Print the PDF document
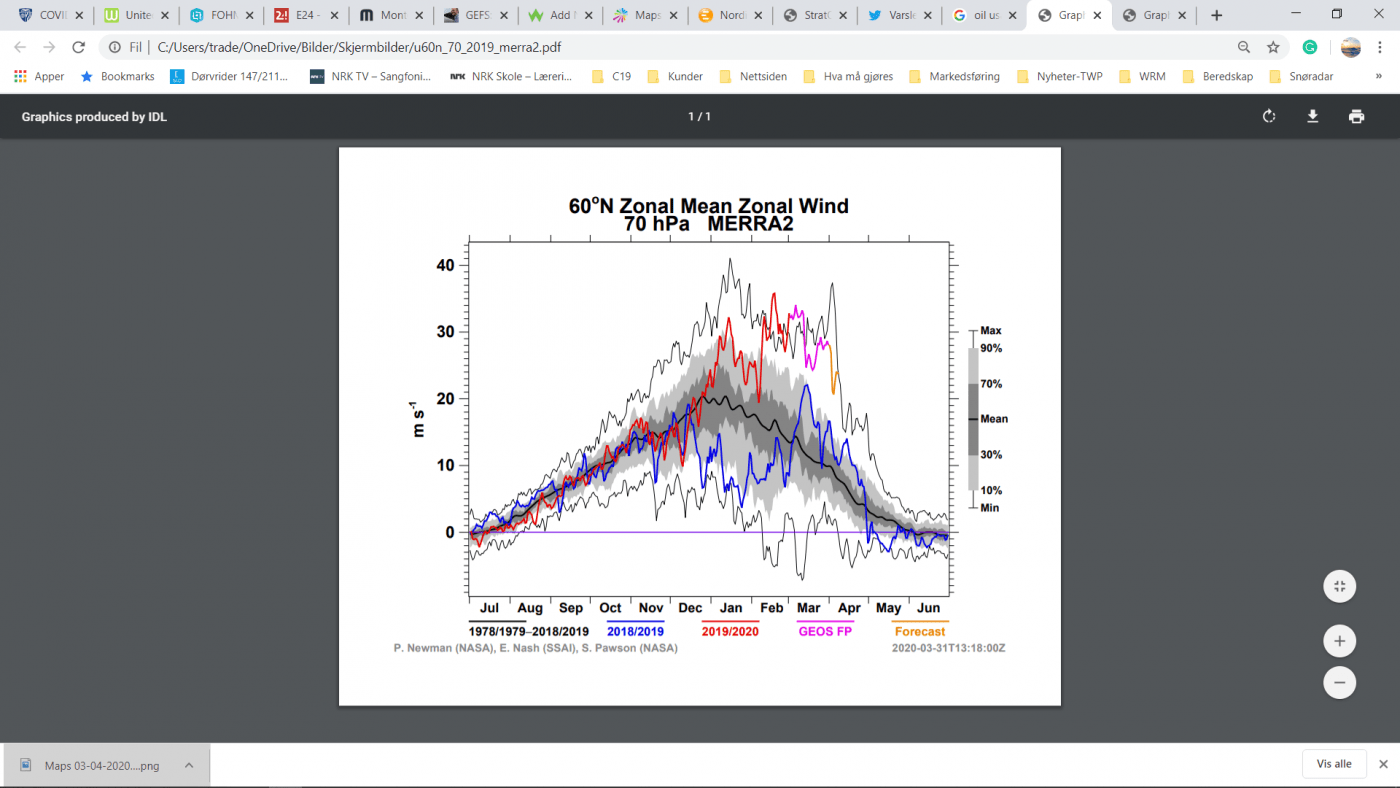This screenshot has width=1400, height=788. point(1356,116)
